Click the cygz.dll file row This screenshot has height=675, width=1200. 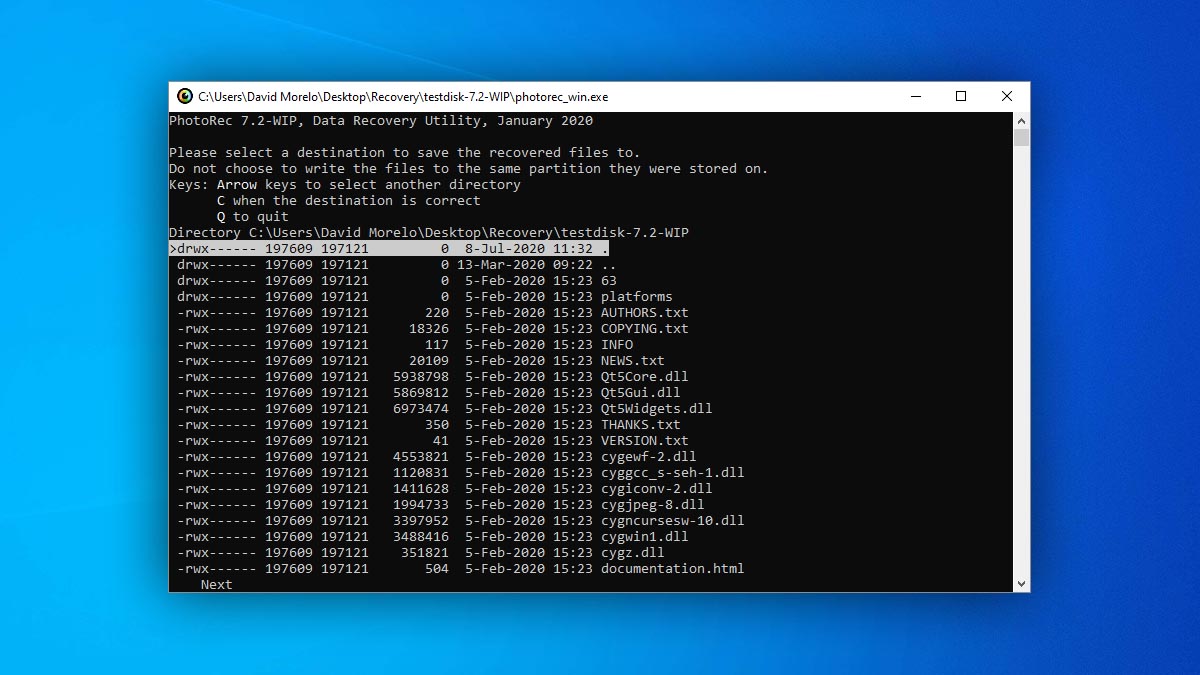click(x=421, y=553)
